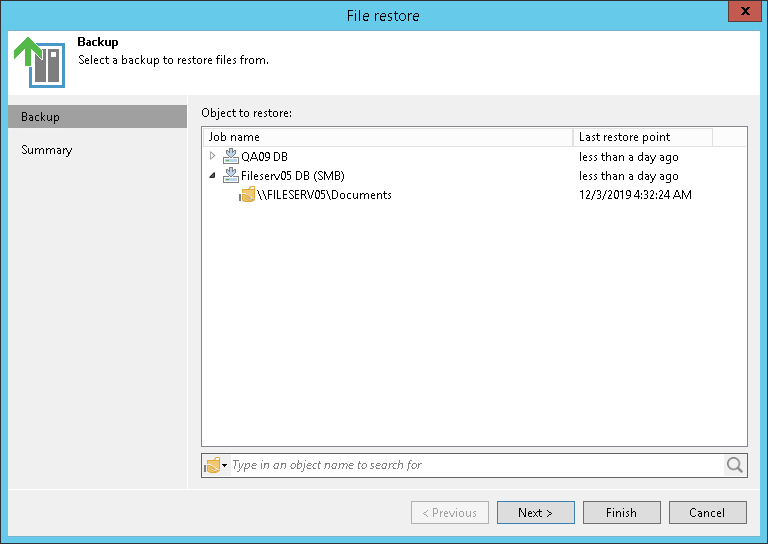Image resolution: width=768 pixels, height=544 pixels.
Task: Select the Fileserv05 DB (SMB) row
Action: [474, 175]
